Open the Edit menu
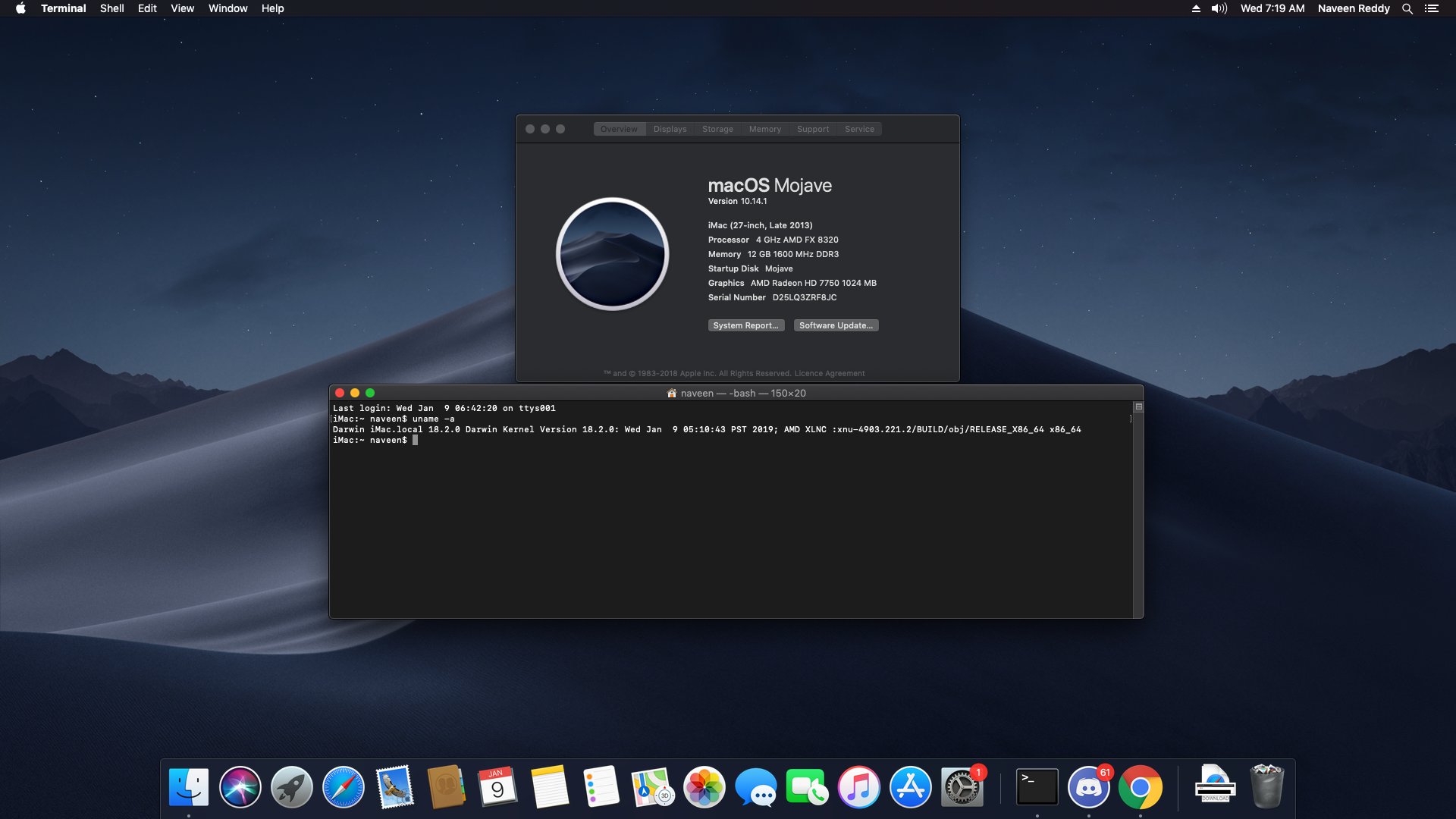 (147, 8)
